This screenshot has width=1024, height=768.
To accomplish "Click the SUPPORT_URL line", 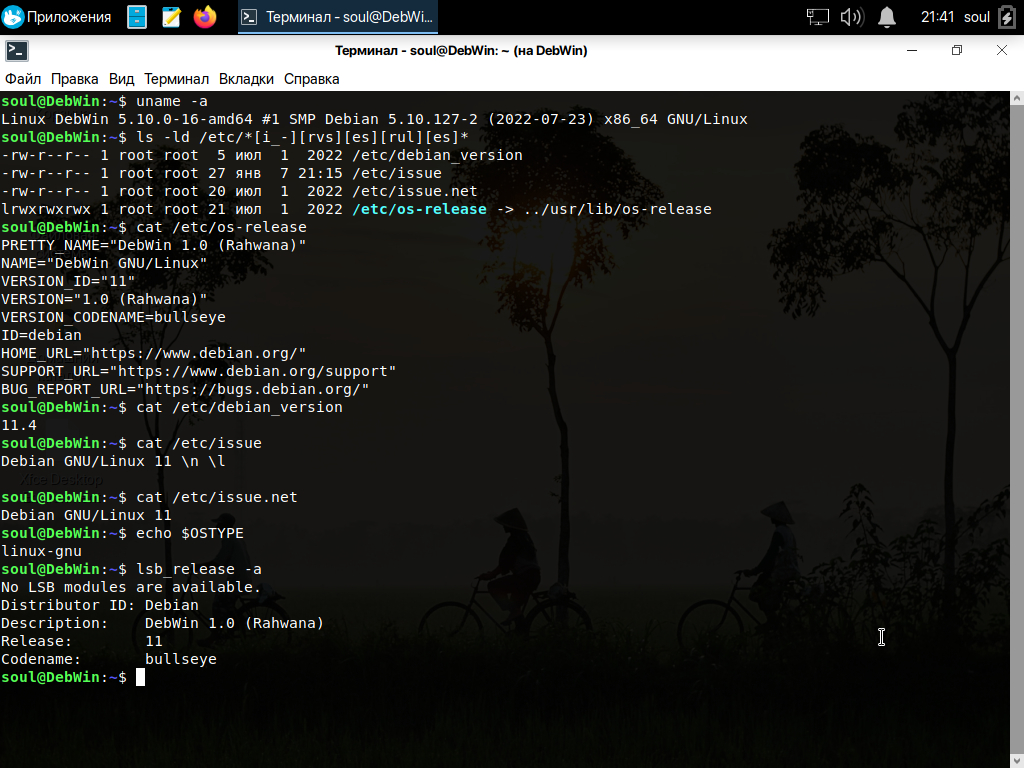I will coord(199,371).
